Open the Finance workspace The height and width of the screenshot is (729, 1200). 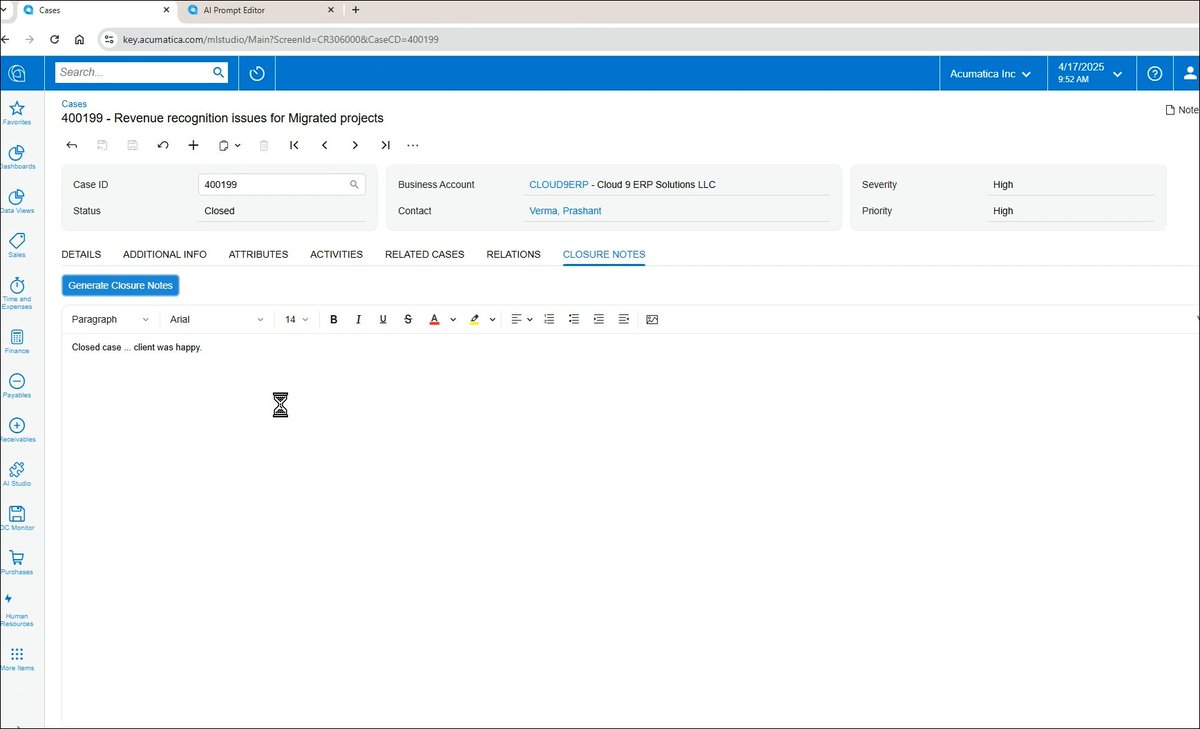pyautogui.click(x=16, y=341)
